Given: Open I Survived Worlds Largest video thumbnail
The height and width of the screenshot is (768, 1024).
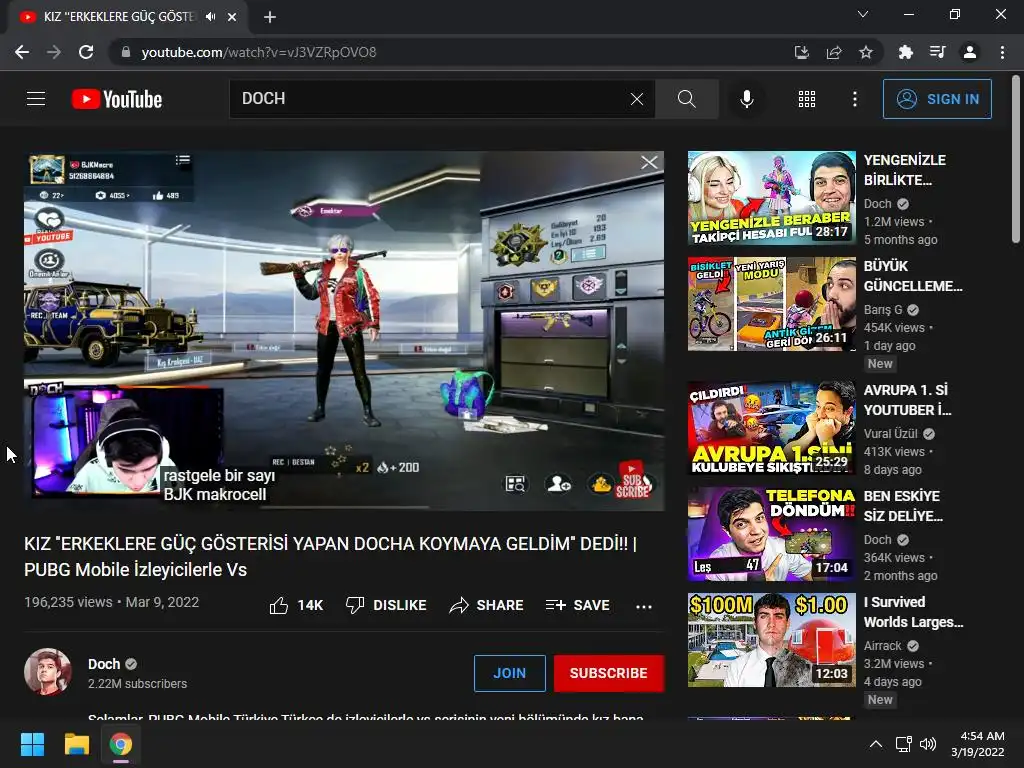Looking at the screenshot, I should coord(771,640).
